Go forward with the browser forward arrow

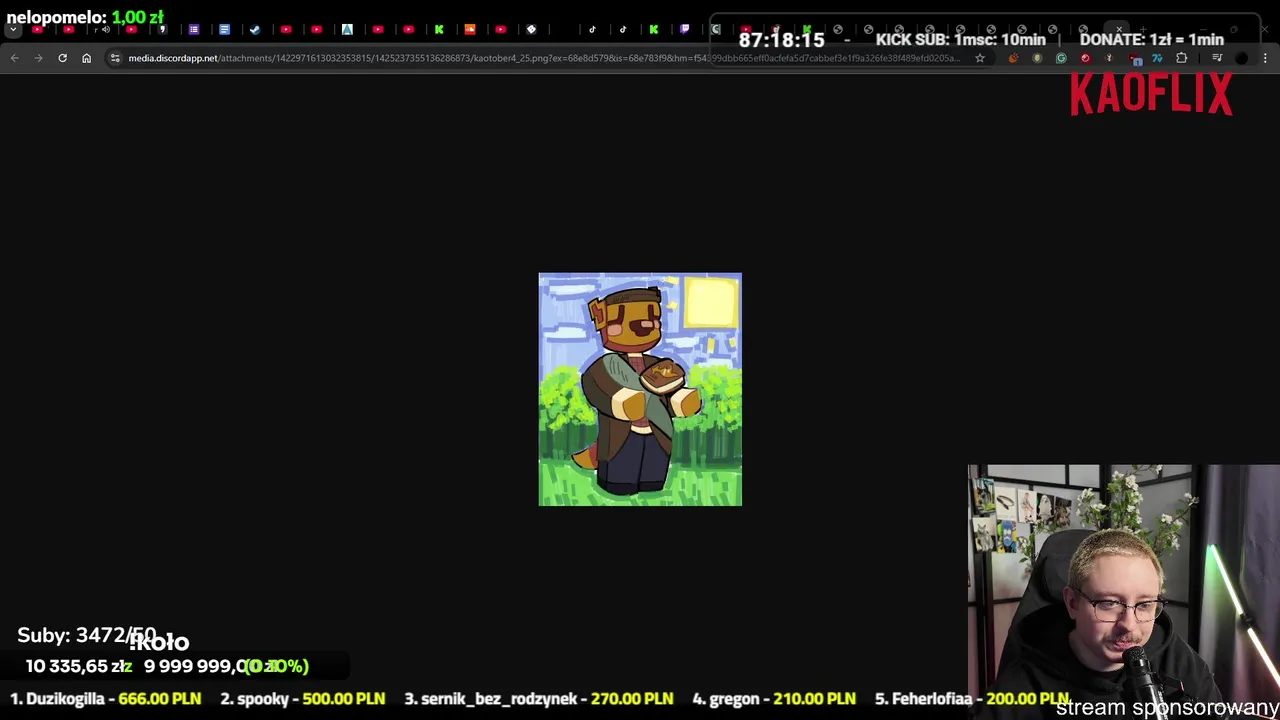pyautogui.click(x=38, y=58)
